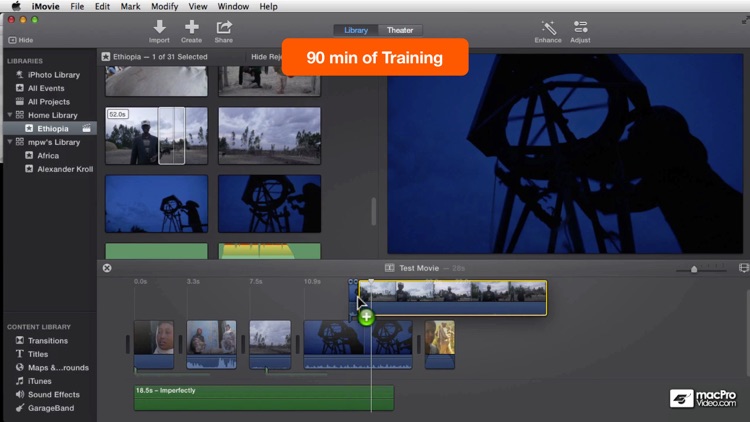Click the fullscreen arrows in window corner

tap(745, 20)
